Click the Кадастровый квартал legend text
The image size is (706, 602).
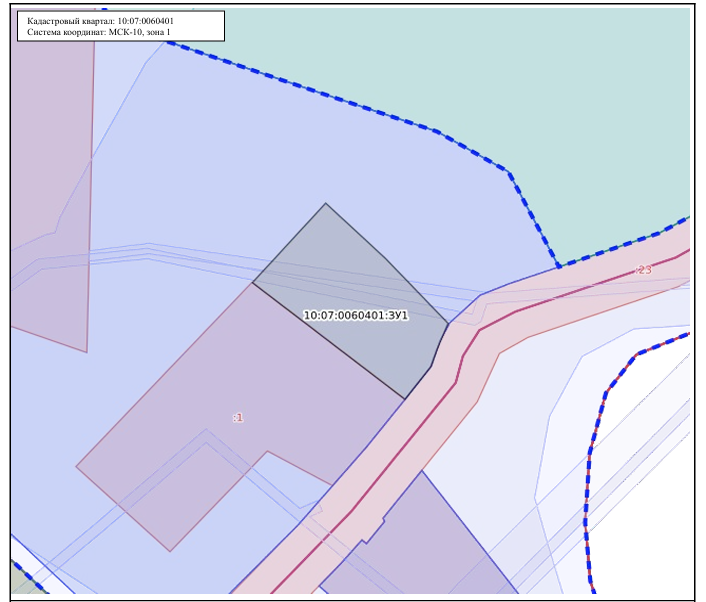tap(100, 21)
